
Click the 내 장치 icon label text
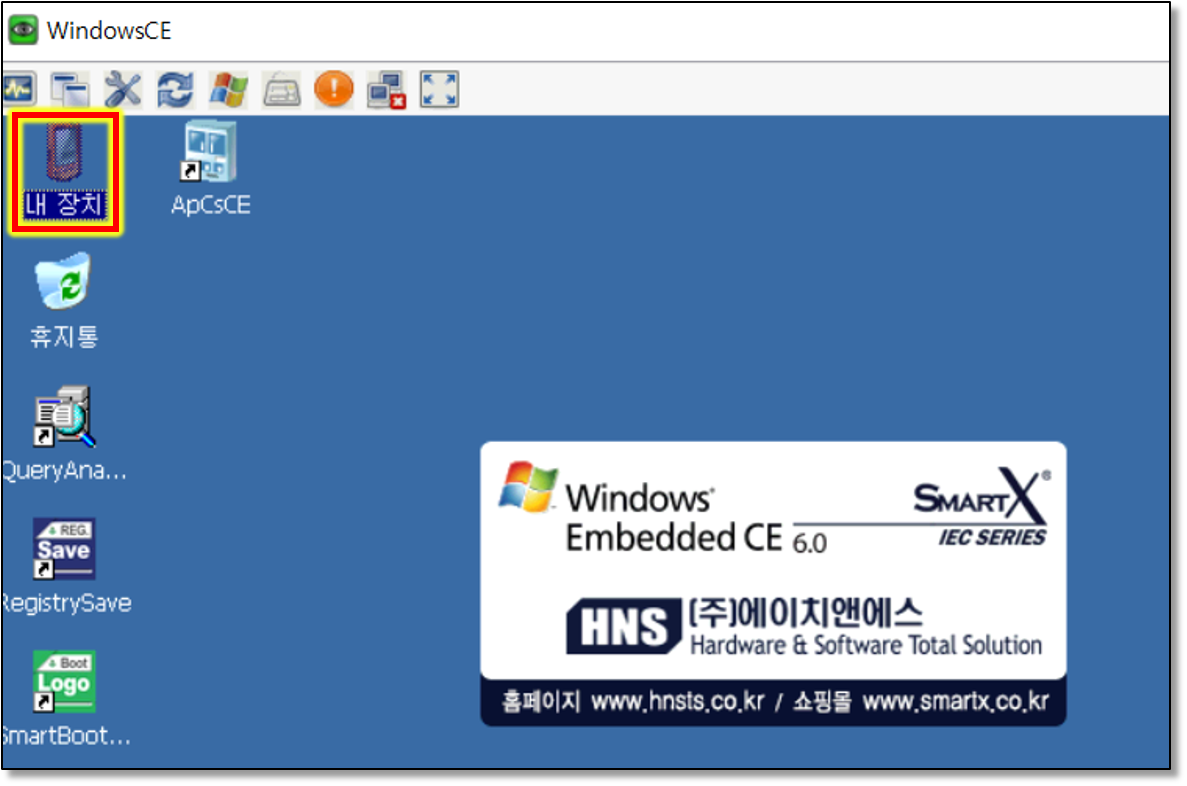(64, 206)
